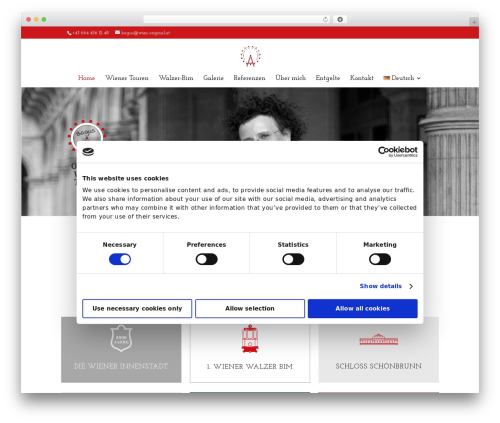Enable the Preferences cookies switch

click(206, 259)
